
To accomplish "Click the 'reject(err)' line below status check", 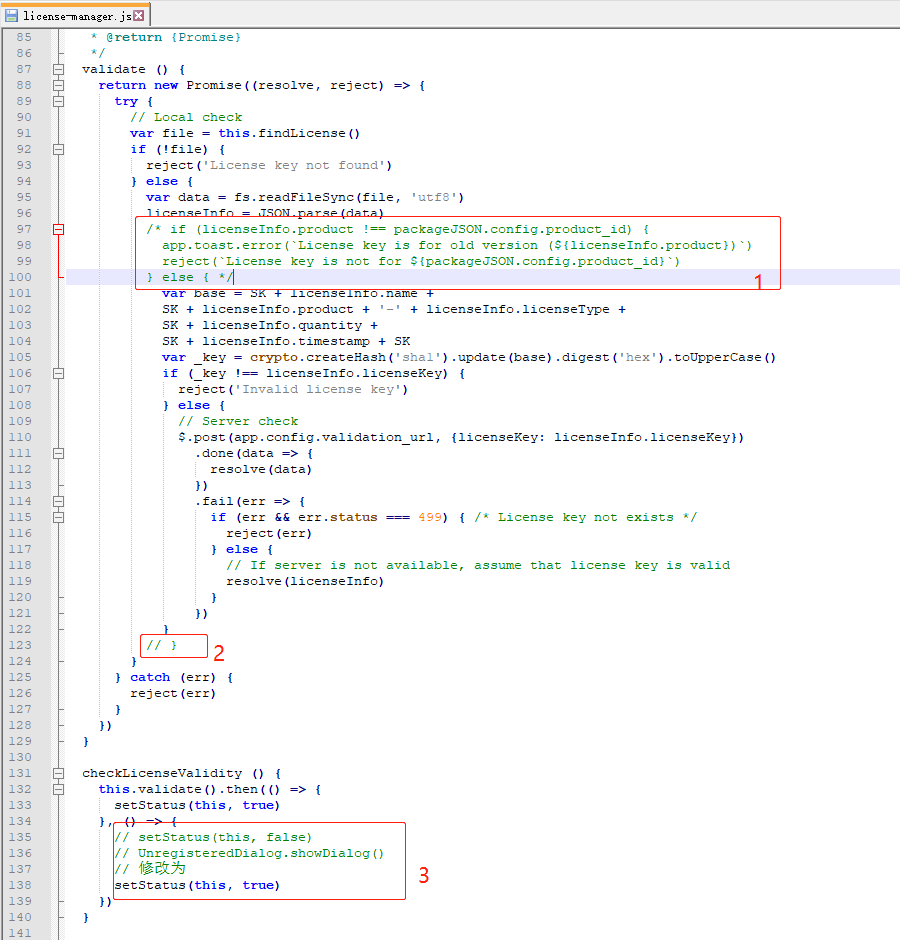I will click(269, 534).
